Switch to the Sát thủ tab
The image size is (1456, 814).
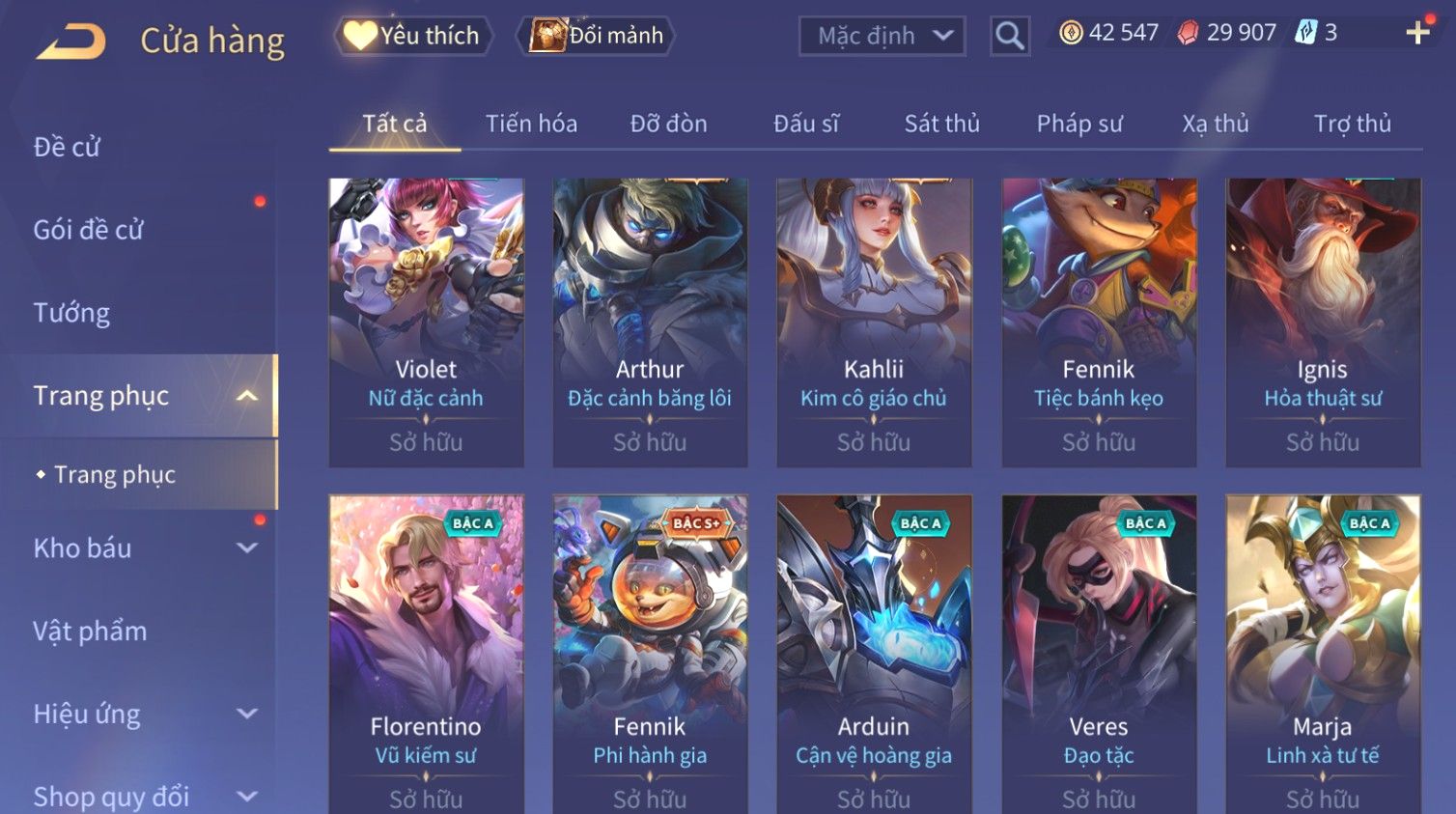(x=941, y=124)
